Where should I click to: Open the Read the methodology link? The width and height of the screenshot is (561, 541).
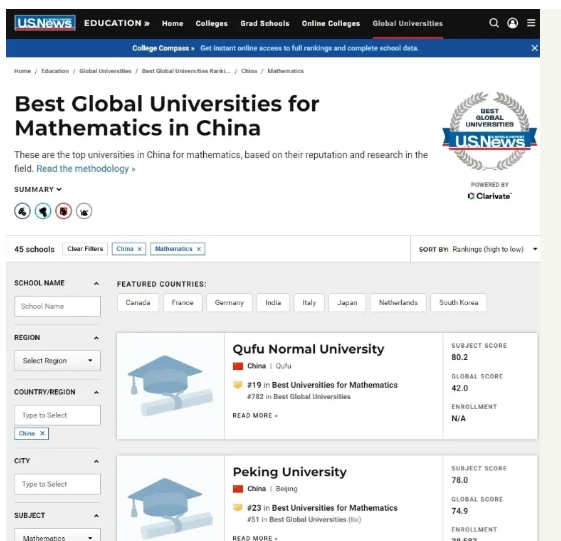(x=86, y=169)
